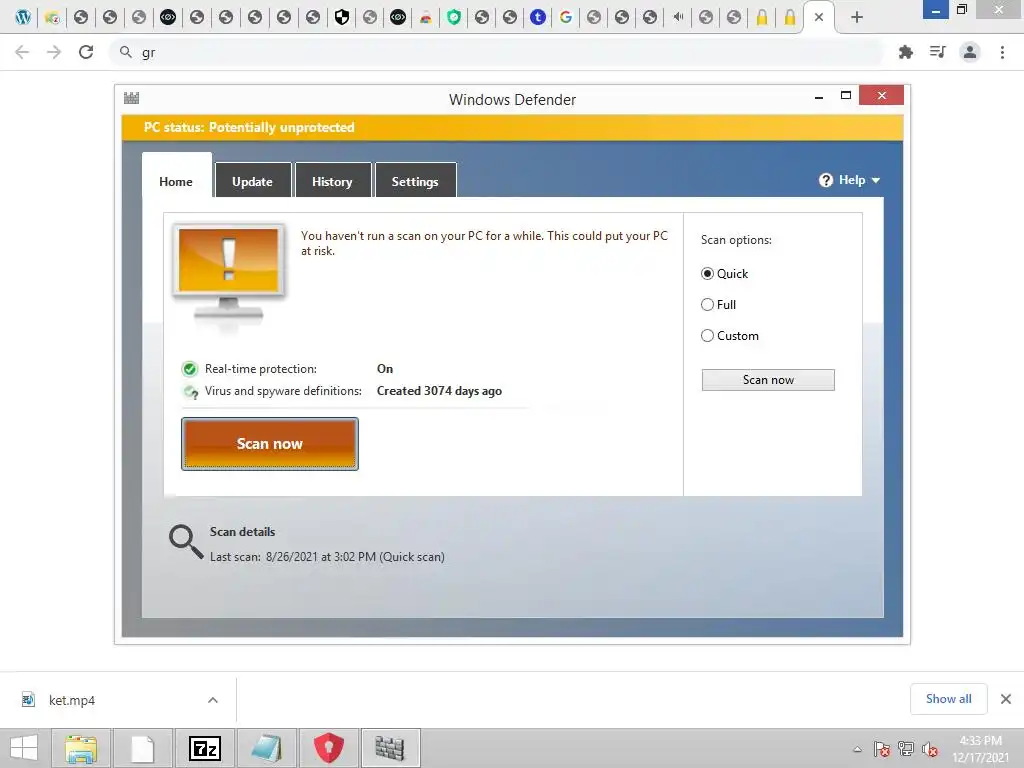Image resolution: width=1024 pixels, height=768 pixels.
Task: Open 7-Zip from the taskbar
Action: (x=204, y=748)
